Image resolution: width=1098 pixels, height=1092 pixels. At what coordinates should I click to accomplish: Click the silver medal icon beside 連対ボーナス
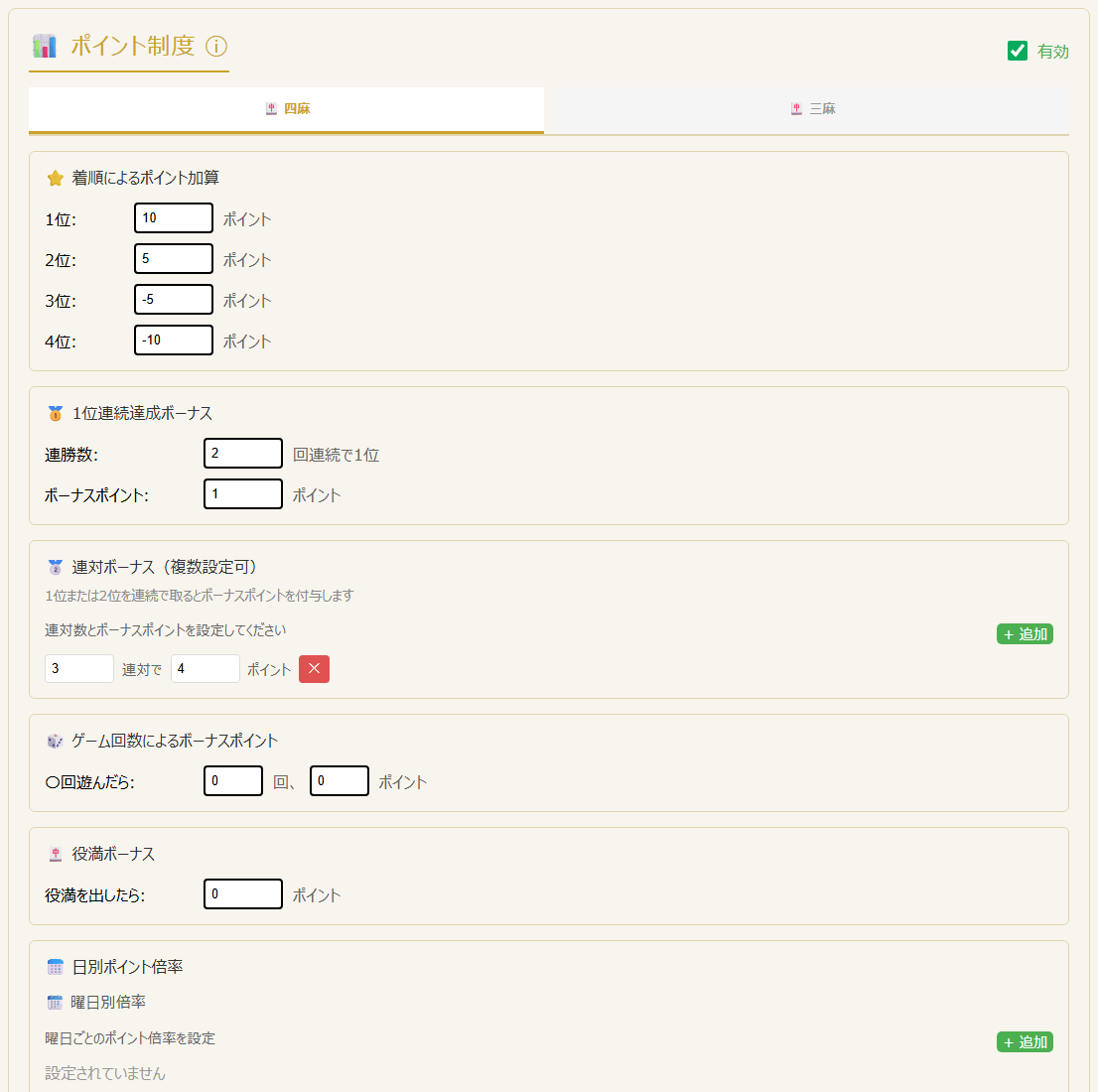pos(56,567)
